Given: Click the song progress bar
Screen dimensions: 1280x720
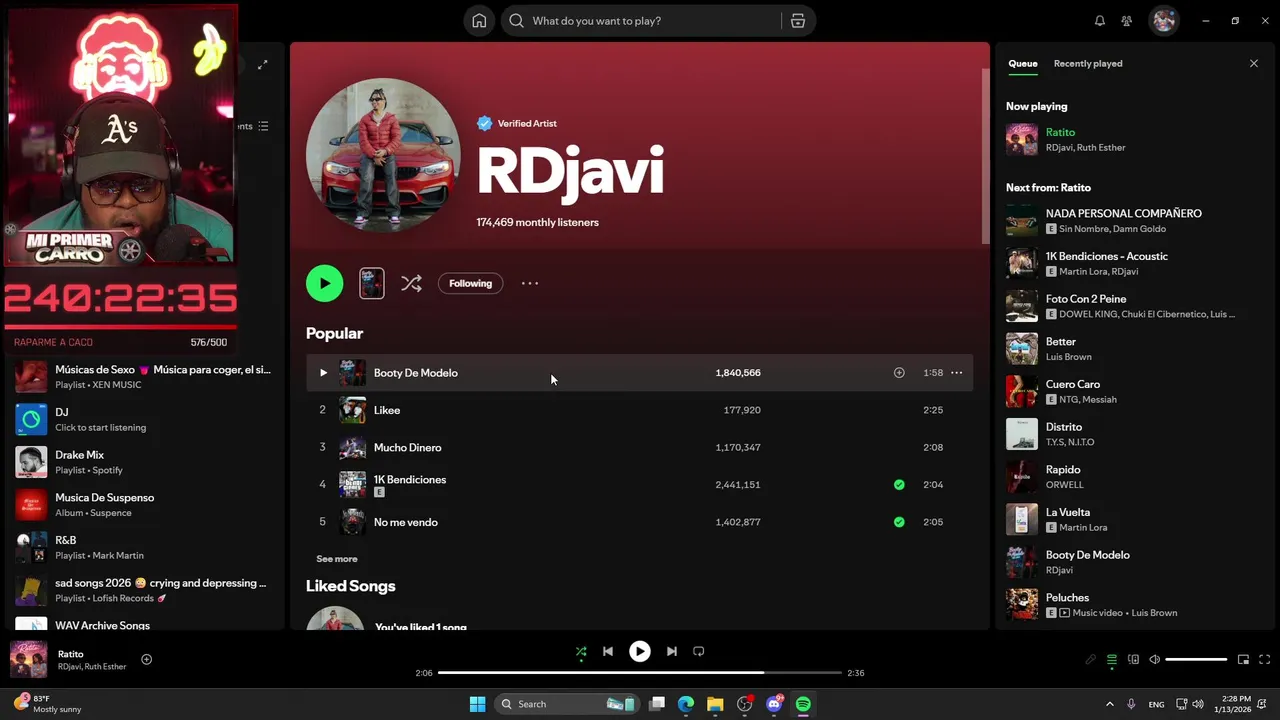Looking at the screenshot, I should [x=640, y=673].
